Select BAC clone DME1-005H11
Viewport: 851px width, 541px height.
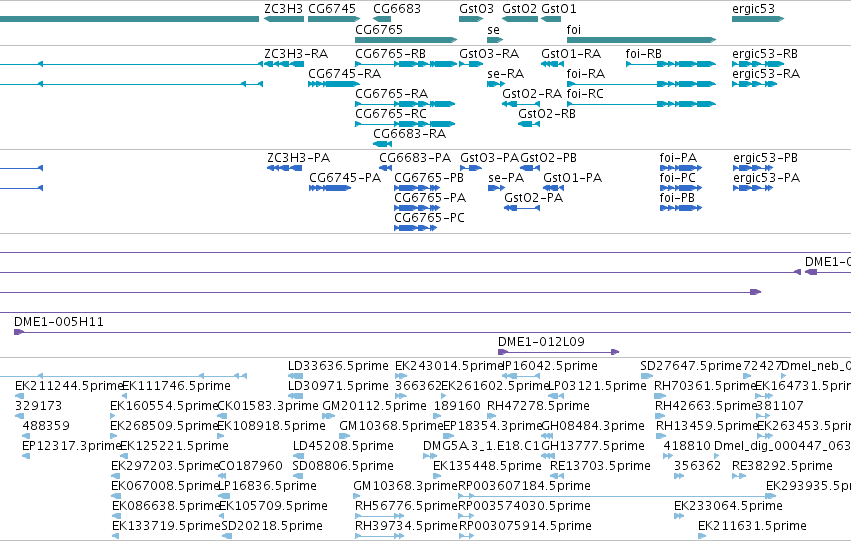[59, 322]
